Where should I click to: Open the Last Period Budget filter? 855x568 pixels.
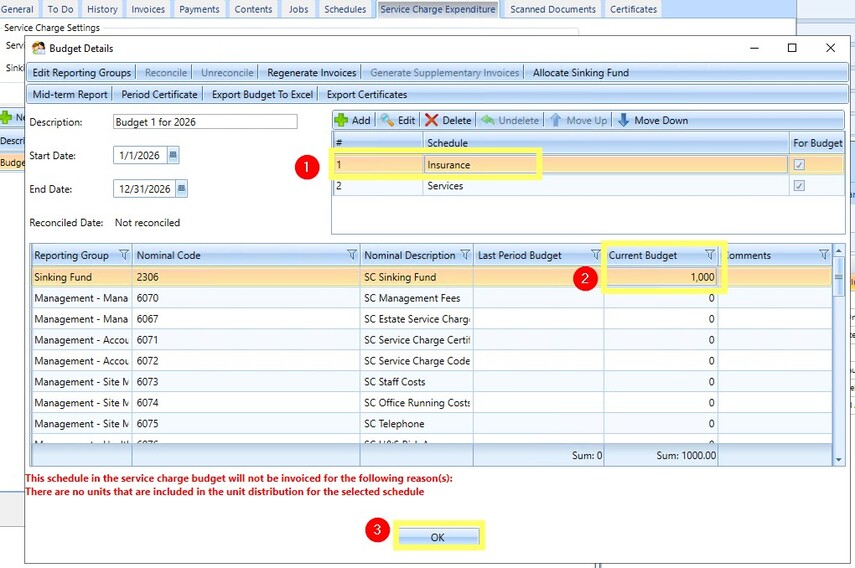pos(596,255)
